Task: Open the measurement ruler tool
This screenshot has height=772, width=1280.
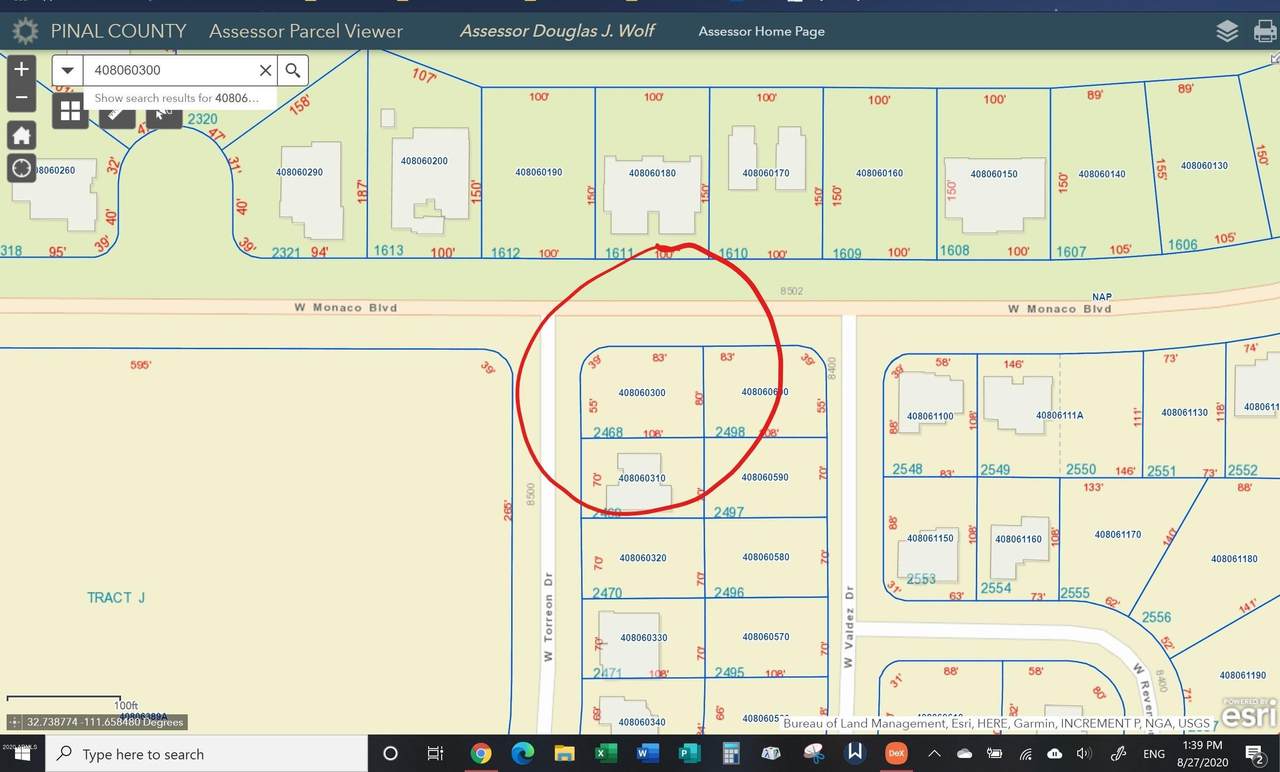Action: click(116, 115)
